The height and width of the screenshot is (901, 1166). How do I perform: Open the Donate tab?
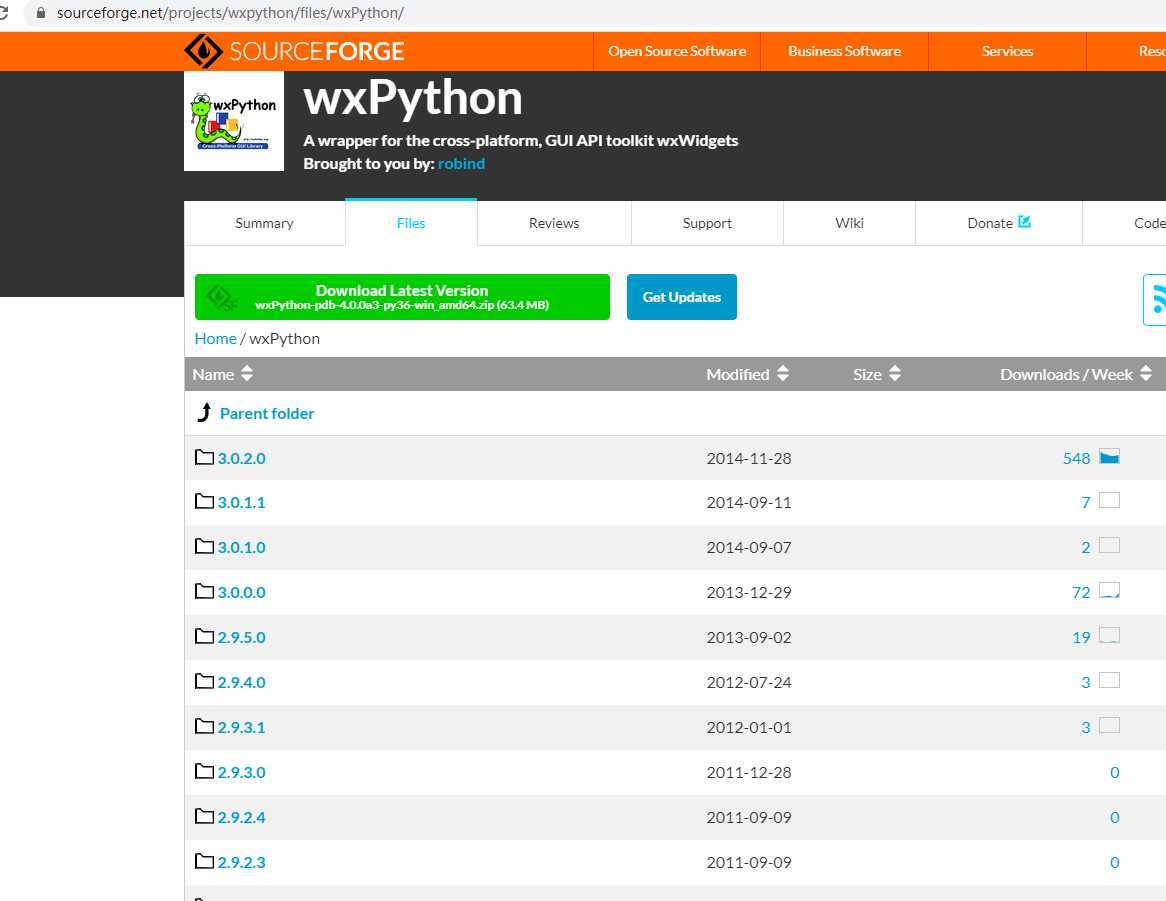[x=999, y=223]
